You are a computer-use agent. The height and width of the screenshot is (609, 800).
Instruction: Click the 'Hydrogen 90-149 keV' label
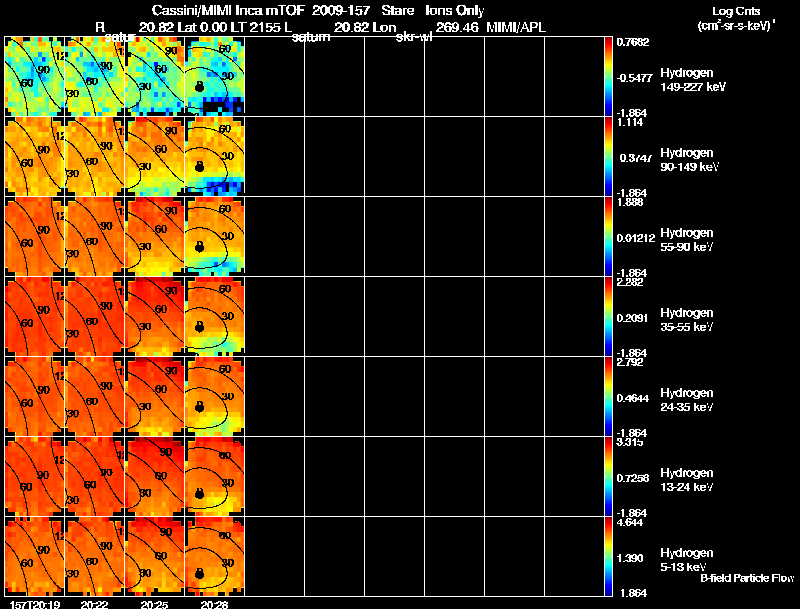690,160
